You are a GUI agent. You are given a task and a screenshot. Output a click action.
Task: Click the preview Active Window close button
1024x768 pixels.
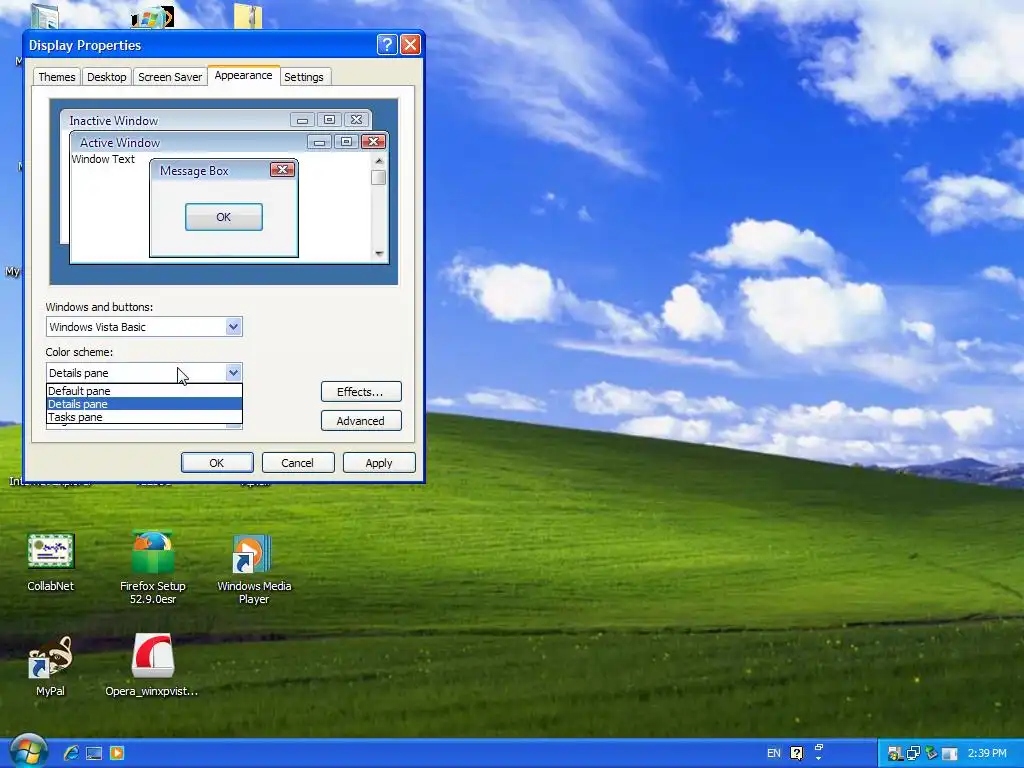(x=373, y=142)
